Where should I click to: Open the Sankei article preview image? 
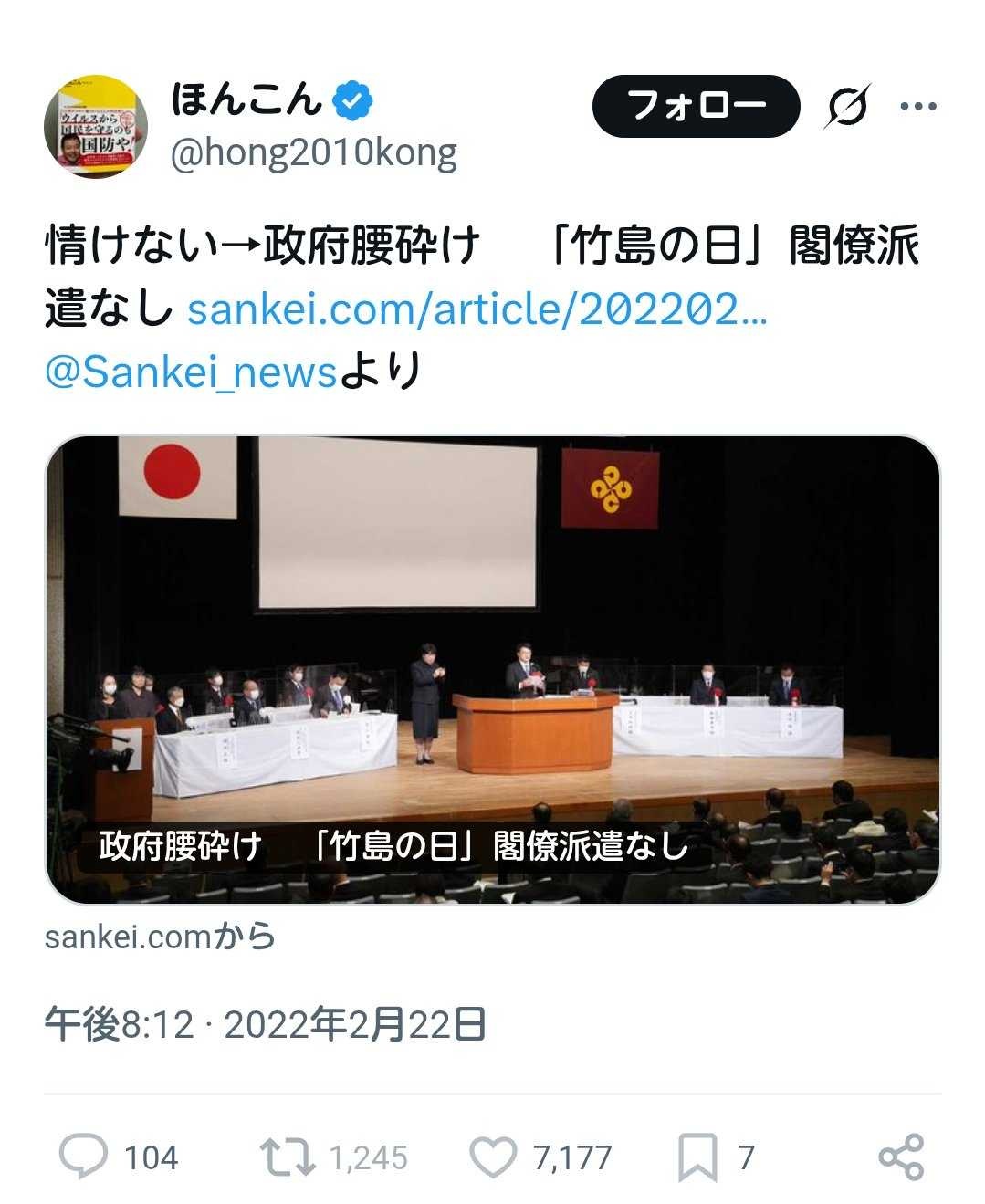(493, 670)
